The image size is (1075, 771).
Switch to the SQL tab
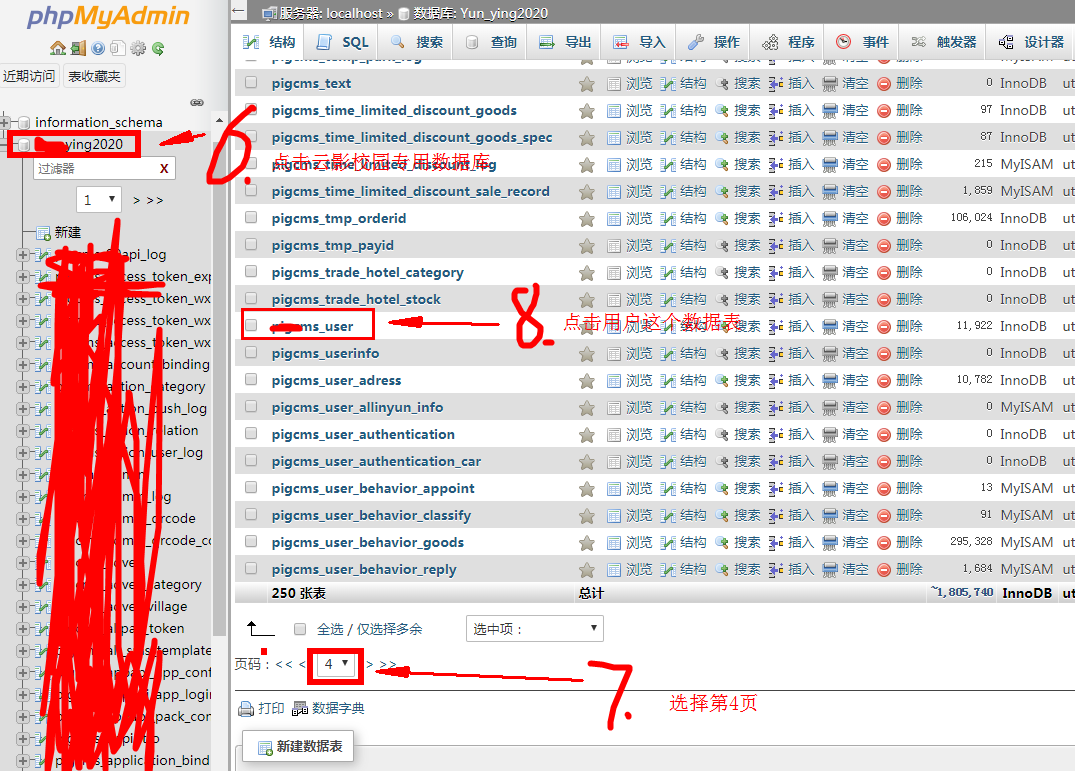click(x=342, y=42)
